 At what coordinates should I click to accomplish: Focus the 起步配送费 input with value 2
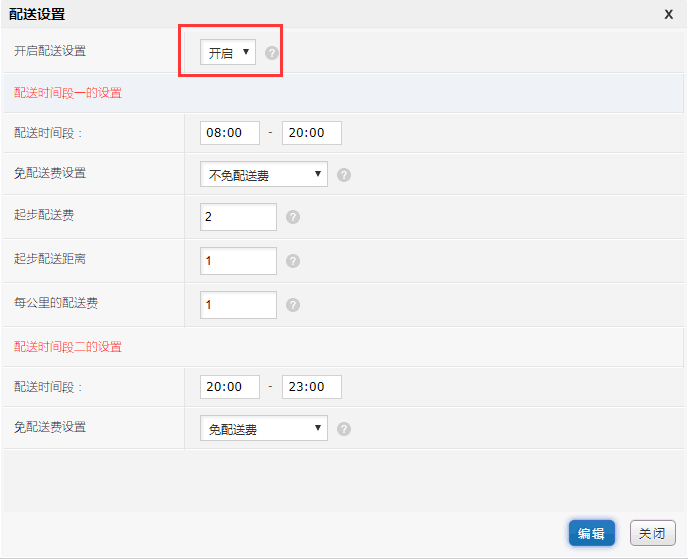238,217
